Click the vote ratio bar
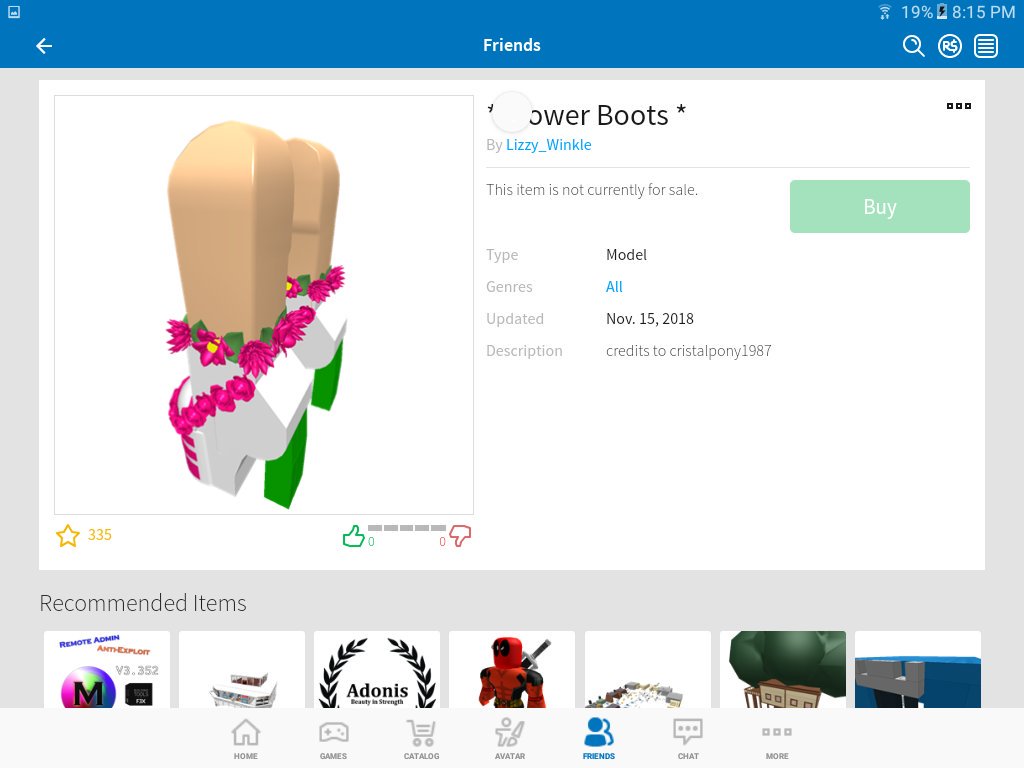 407,528
